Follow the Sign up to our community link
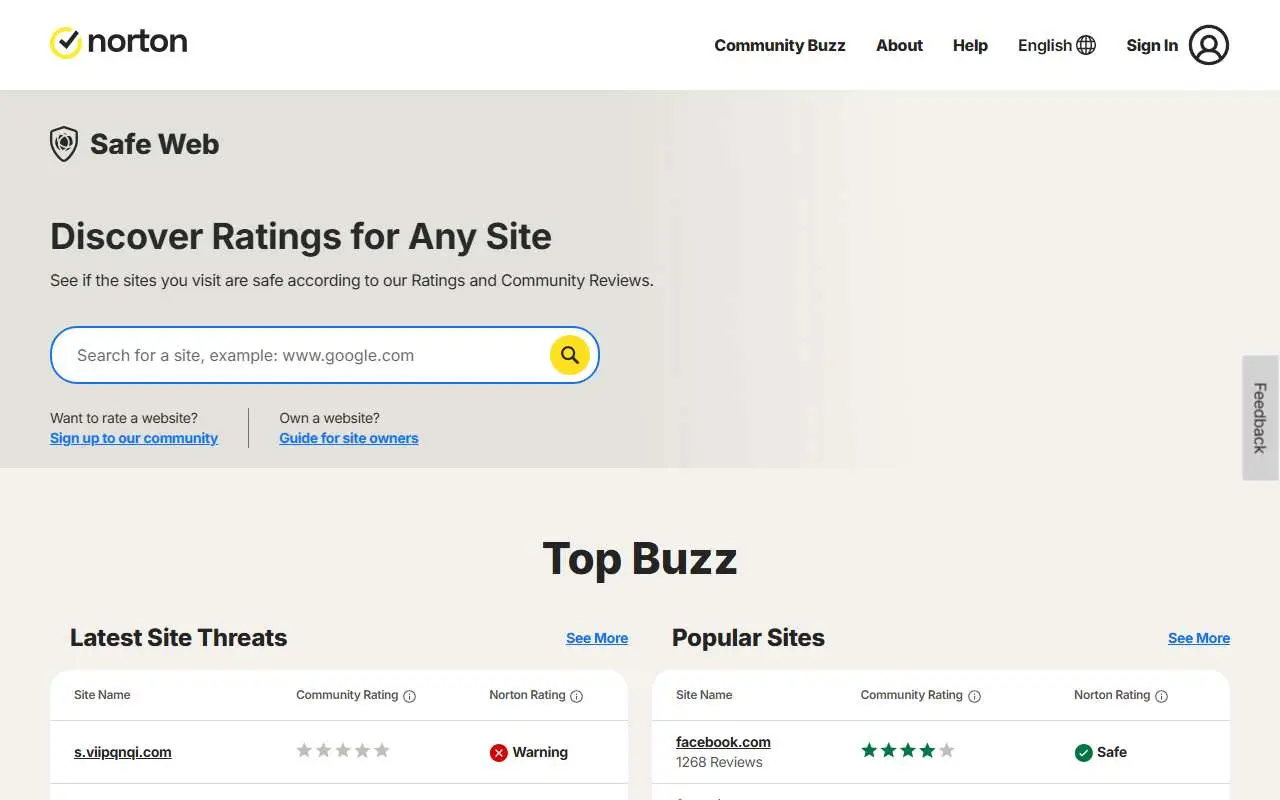This screenshot has height=800, width=1280. point(134,438)
